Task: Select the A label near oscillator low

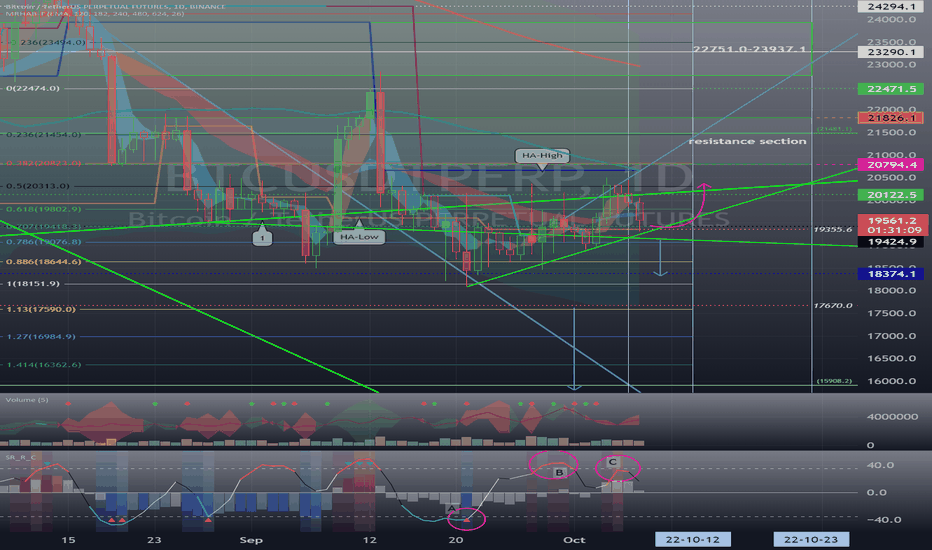Action: click(x=452, y=508)
